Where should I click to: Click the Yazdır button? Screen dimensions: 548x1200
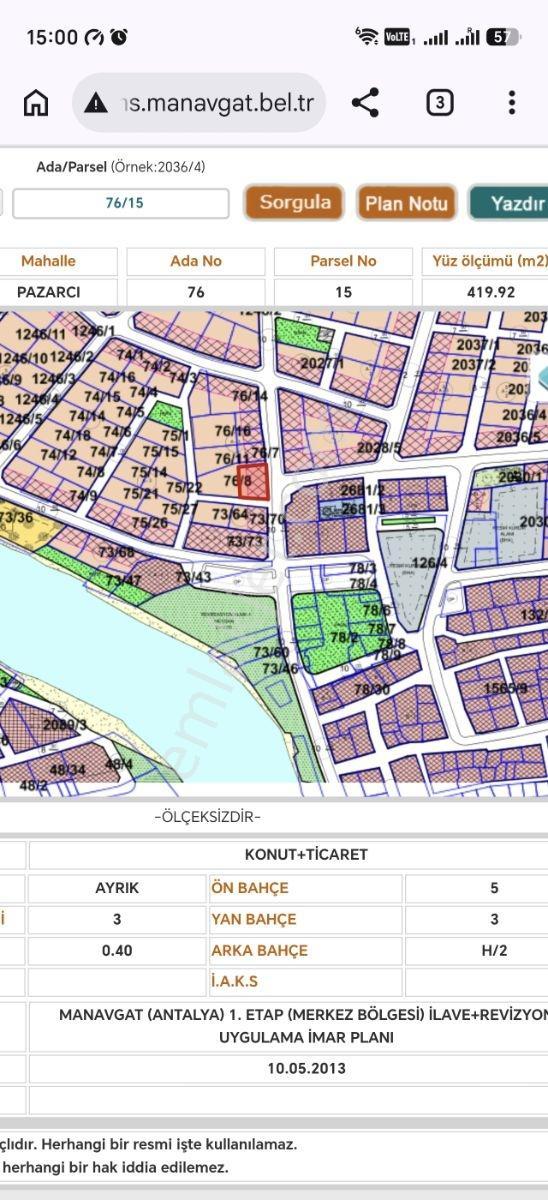tap(510, 203)
